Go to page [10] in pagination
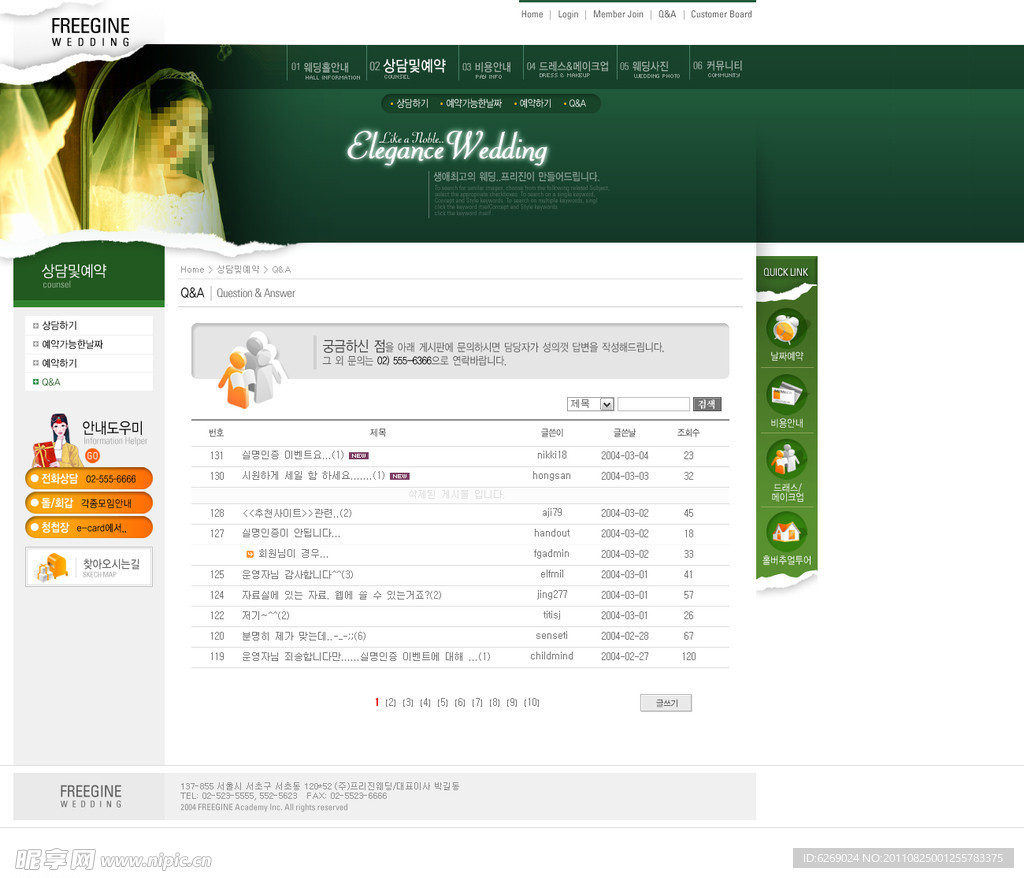Image resolution: width=1024 pixels, height=878 pixels. click(x=532, y=702)
